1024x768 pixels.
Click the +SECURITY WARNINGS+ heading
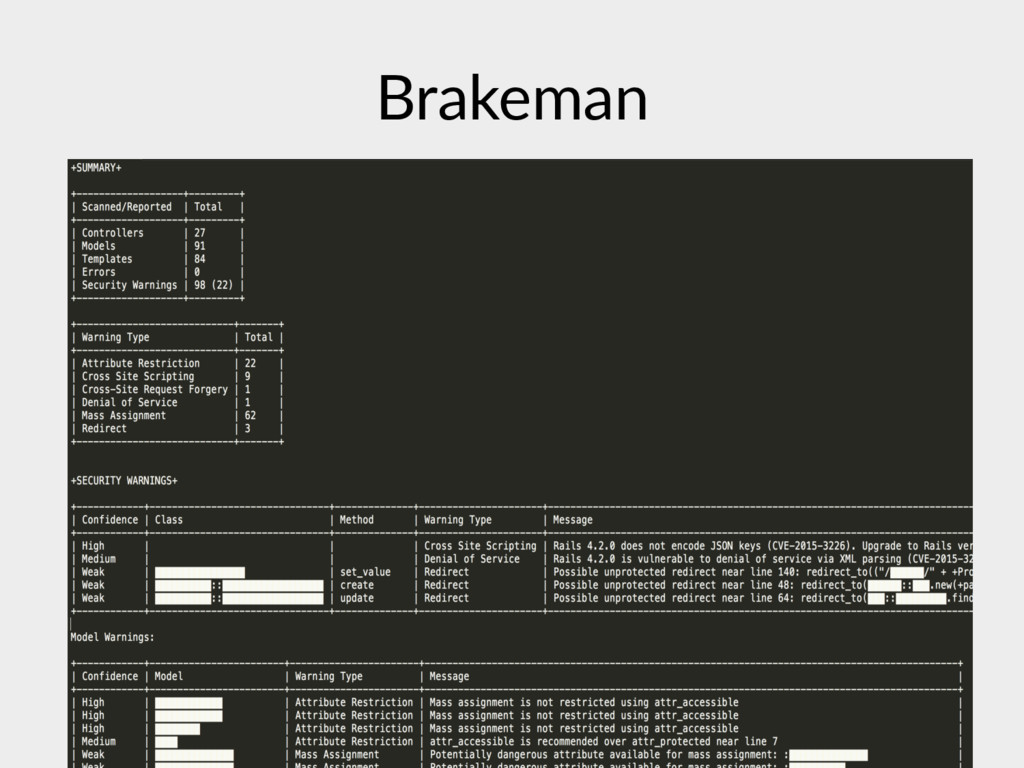124,481
